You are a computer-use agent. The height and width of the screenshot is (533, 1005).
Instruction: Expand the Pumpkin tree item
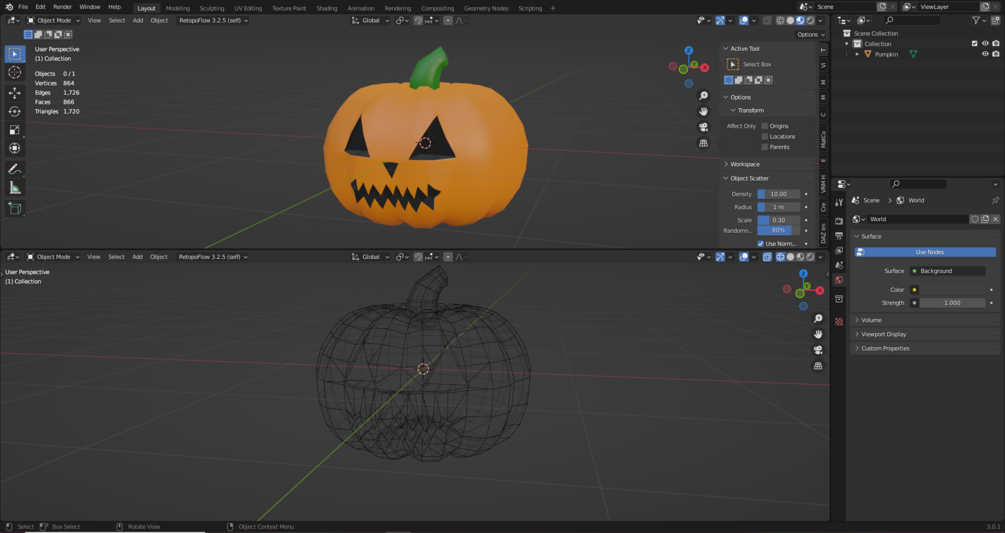[x=857, y=54]
